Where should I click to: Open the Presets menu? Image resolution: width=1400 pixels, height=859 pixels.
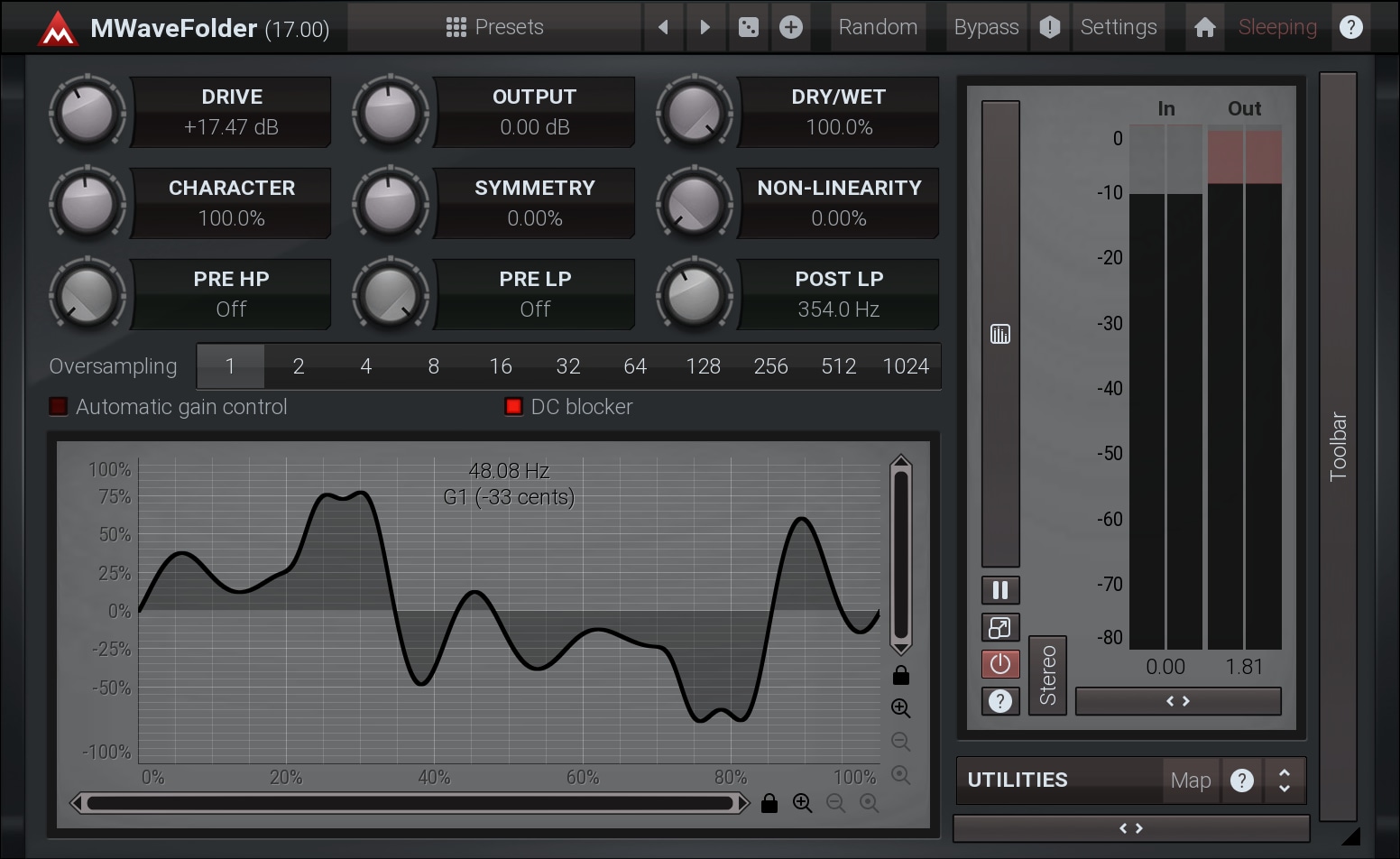tap(495, 27)
